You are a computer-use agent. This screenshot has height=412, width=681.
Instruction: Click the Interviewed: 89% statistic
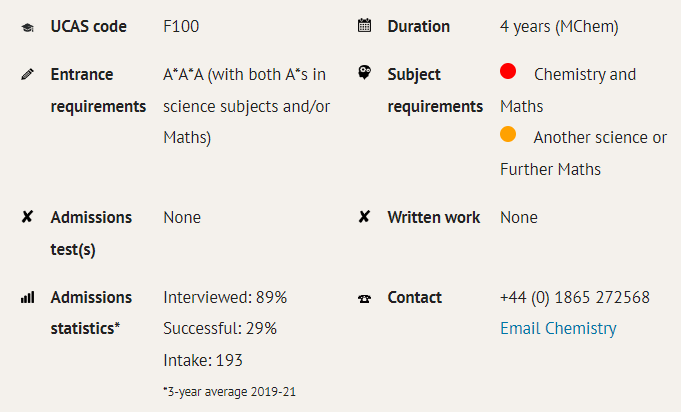(225, 297)
